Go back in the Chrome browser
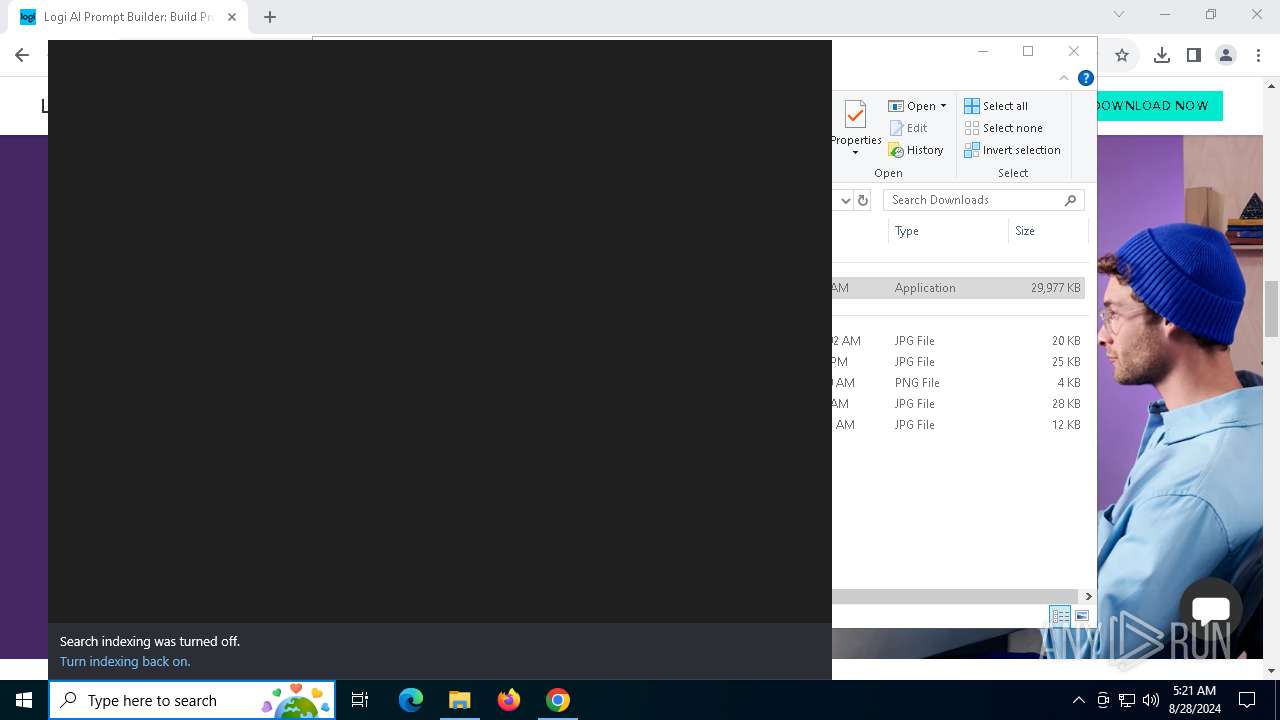 22,55
